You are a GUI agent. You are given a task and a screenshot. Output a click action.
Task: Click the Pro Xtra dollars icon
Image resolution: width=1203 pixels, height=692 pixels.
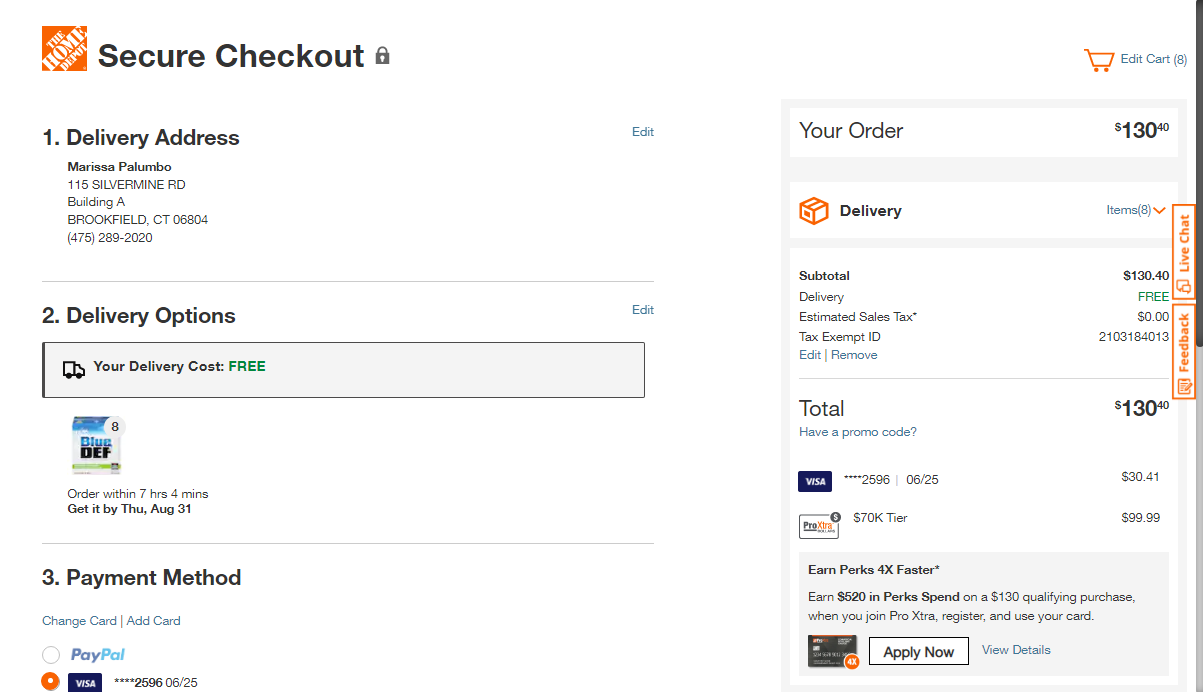[x=819, y=525]
